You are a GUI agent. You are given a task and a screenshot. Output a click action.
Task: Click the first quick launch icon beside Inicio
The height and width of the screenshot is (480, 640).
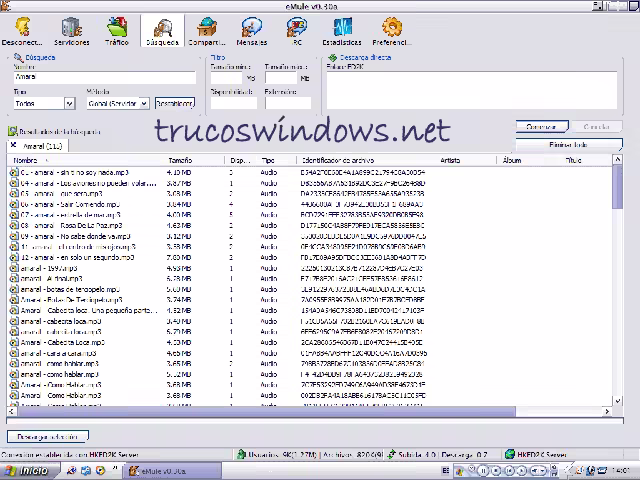click(71, 471)
